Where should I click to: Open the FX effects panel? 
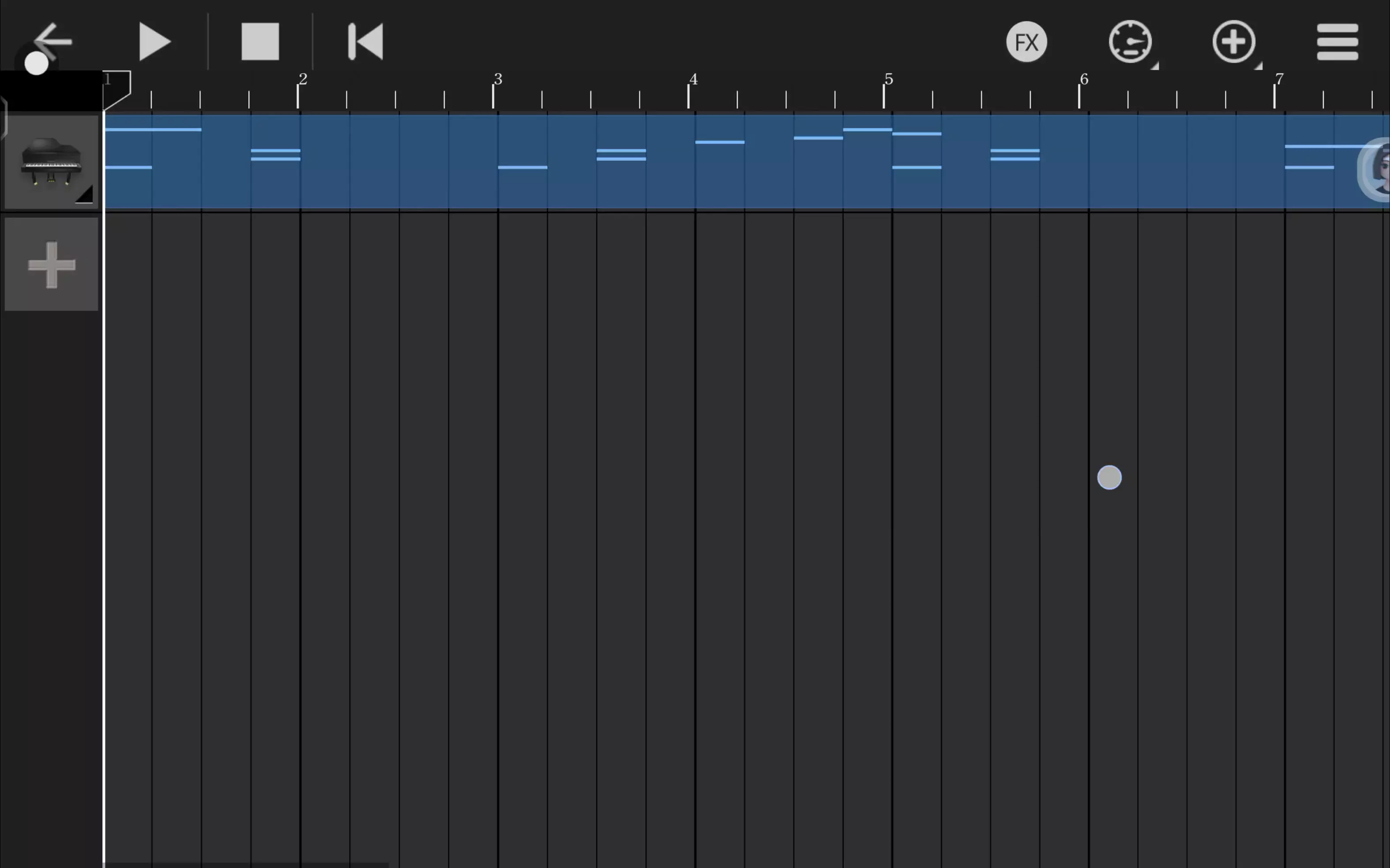coord(1026,42)
